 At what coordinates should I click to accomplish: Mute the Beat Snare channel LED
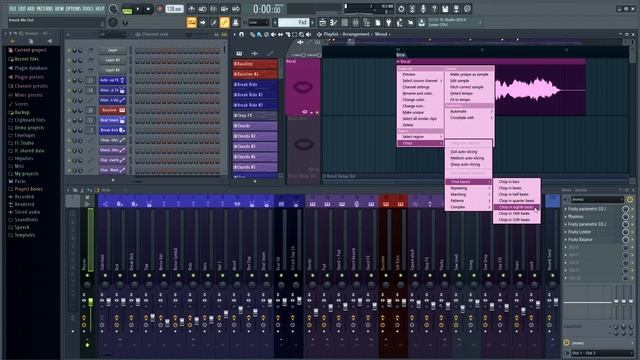[x=69, y=120]
